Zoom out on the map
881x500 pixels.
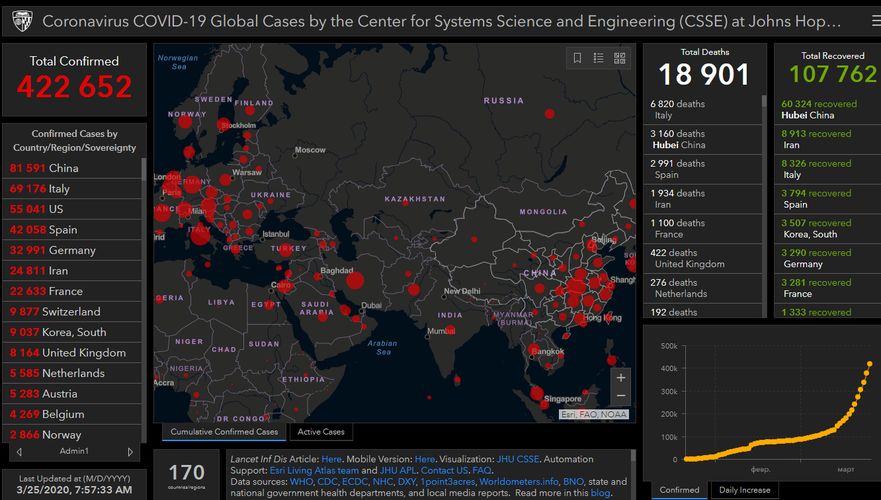click(x=622, y=396)
